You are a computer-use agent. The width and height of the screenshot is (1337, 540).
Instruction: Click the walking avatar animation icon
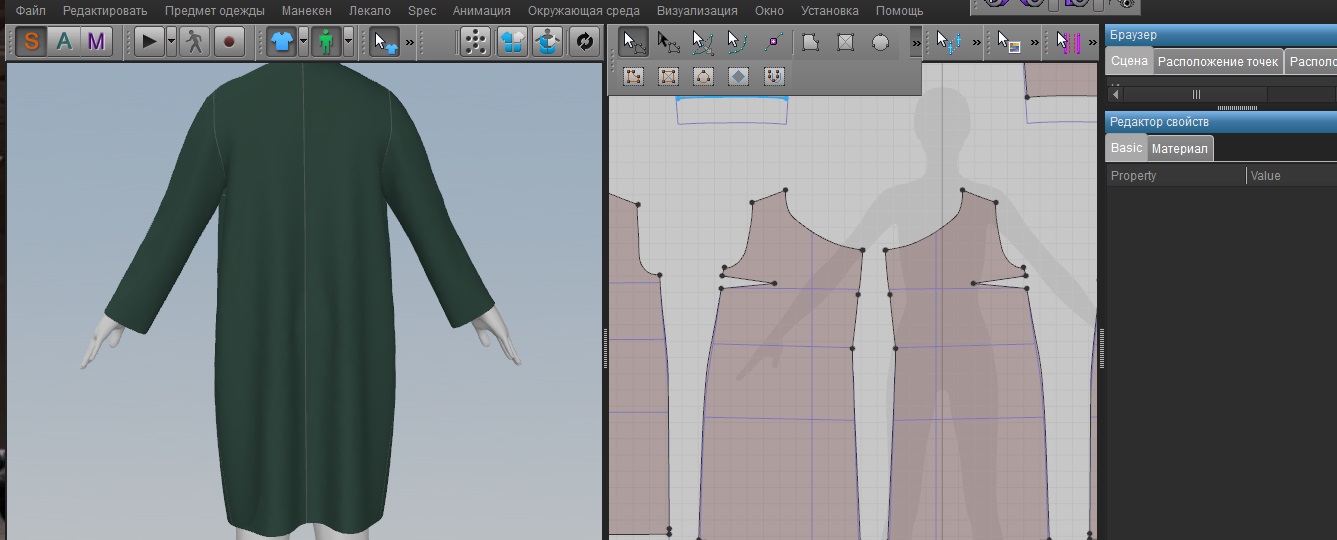click(x=194, y=42)
